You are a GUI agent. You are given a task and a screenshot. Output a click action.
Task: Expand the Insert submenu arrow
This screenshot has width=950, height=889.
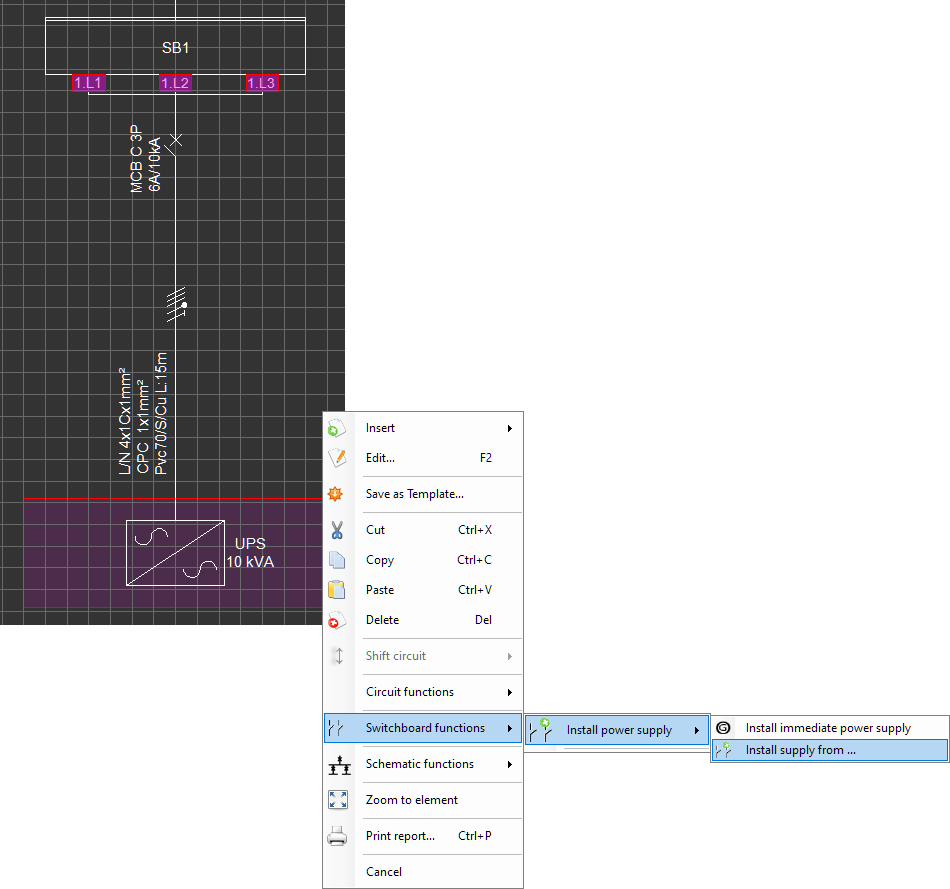point(510,428)
